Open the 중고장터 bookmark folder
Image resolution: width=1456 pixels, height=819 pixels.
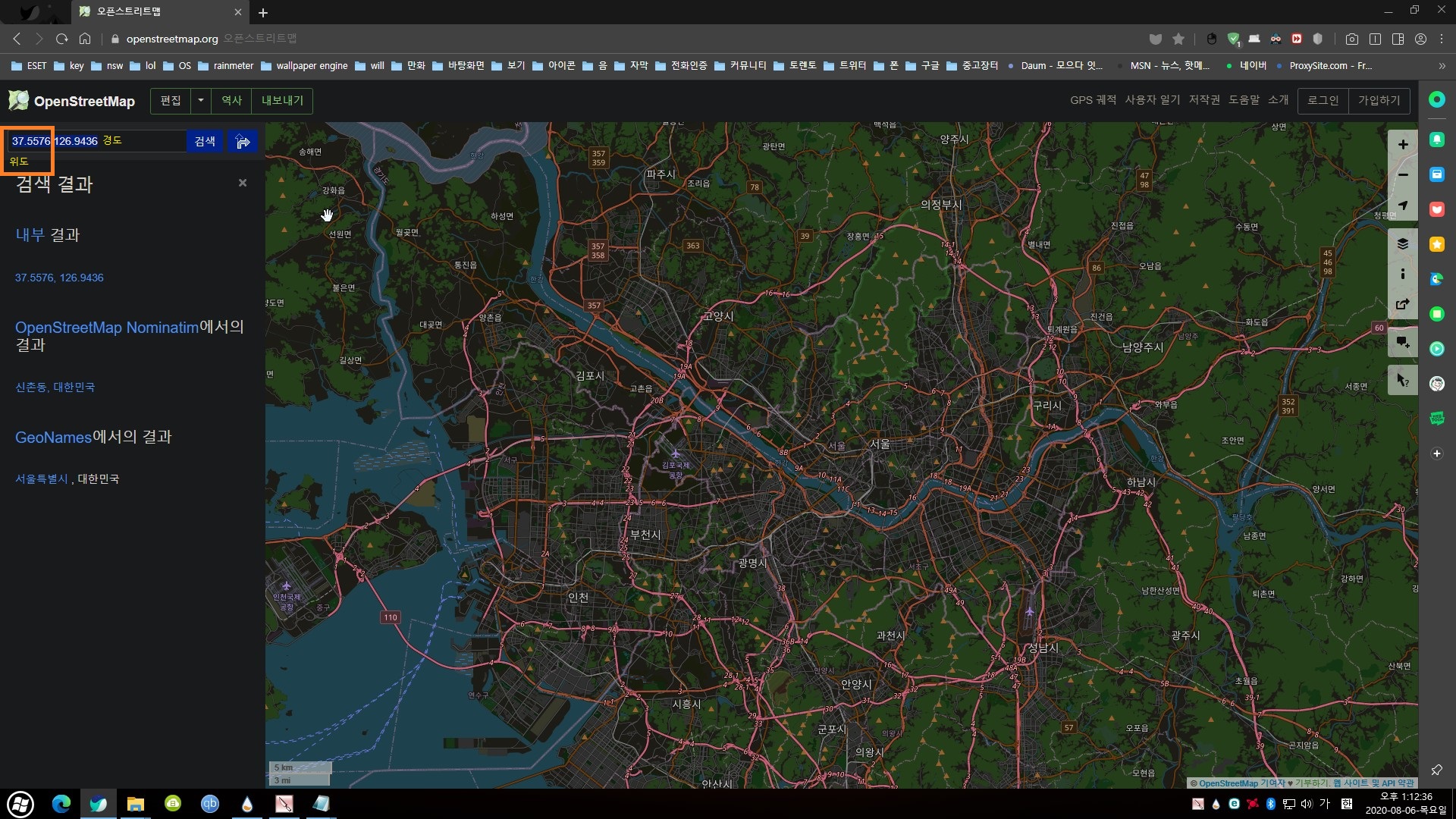972,66
